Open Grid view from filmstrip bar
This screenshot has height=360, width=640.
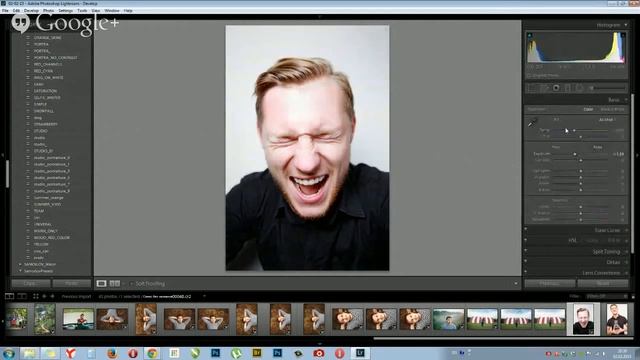click(36, 296)
